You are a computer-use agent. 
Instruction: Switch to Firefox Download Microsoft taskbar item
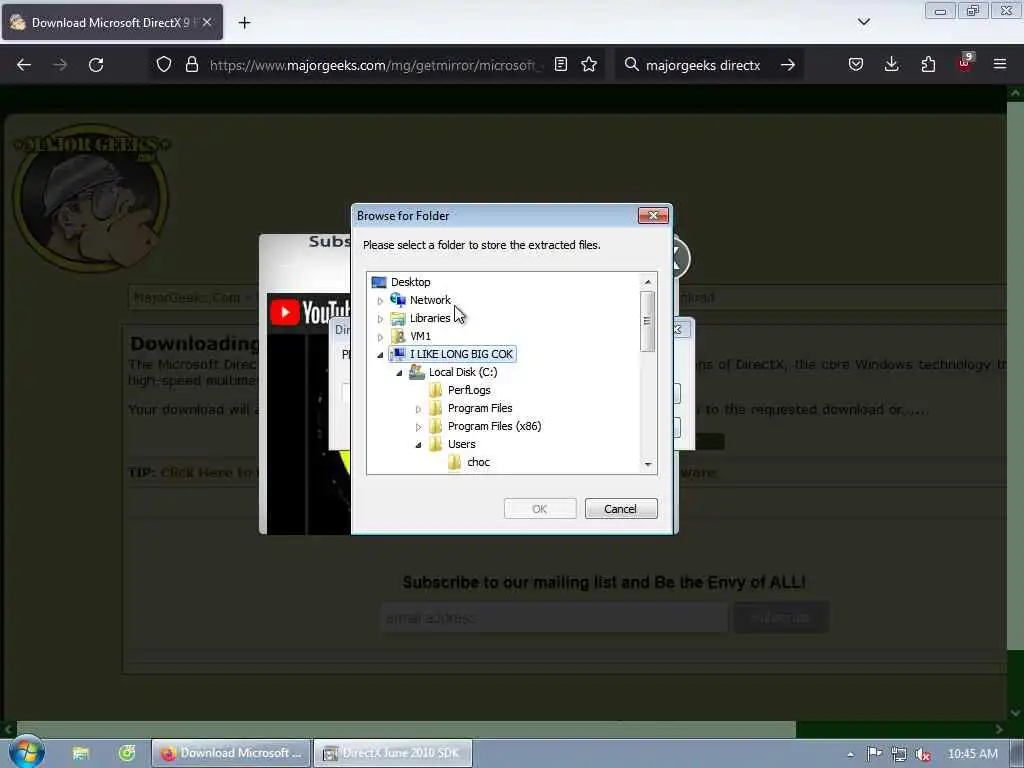click(x=231, y=753)
